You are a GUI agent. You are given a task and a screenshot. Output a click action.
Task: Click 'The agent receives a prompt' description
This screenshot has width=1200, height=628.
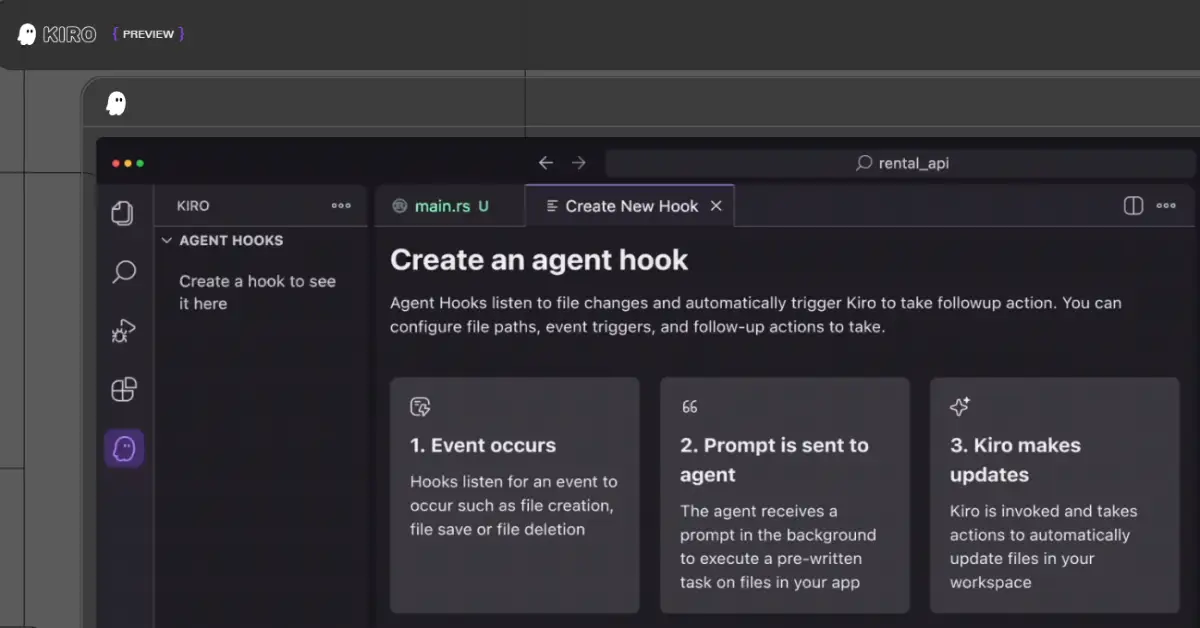coord(778,547)
